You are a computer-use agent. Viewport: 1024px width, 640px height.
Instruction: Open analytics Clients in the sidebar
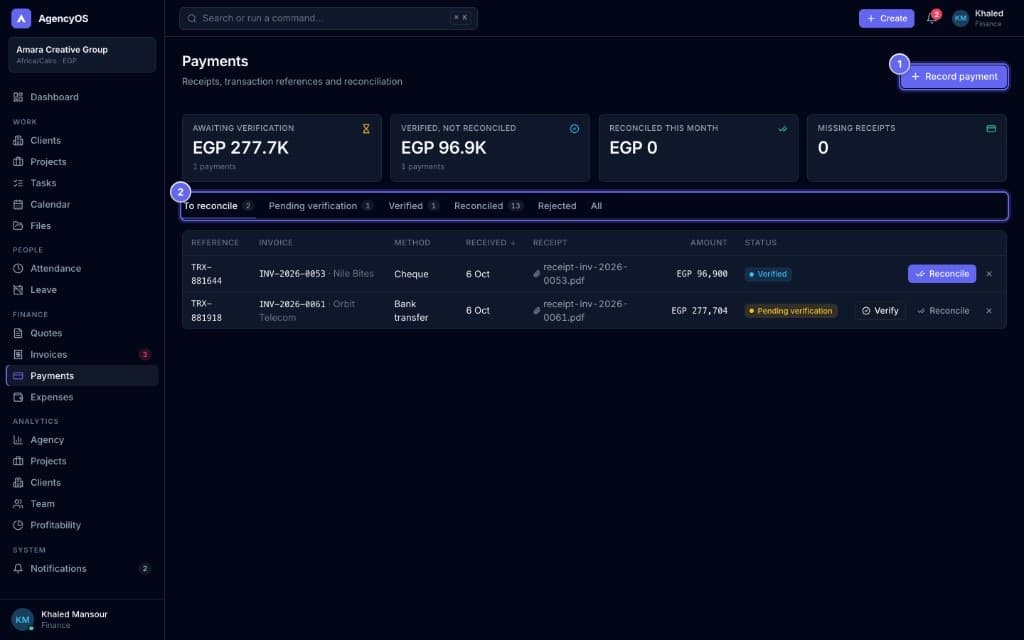(82, 483)
